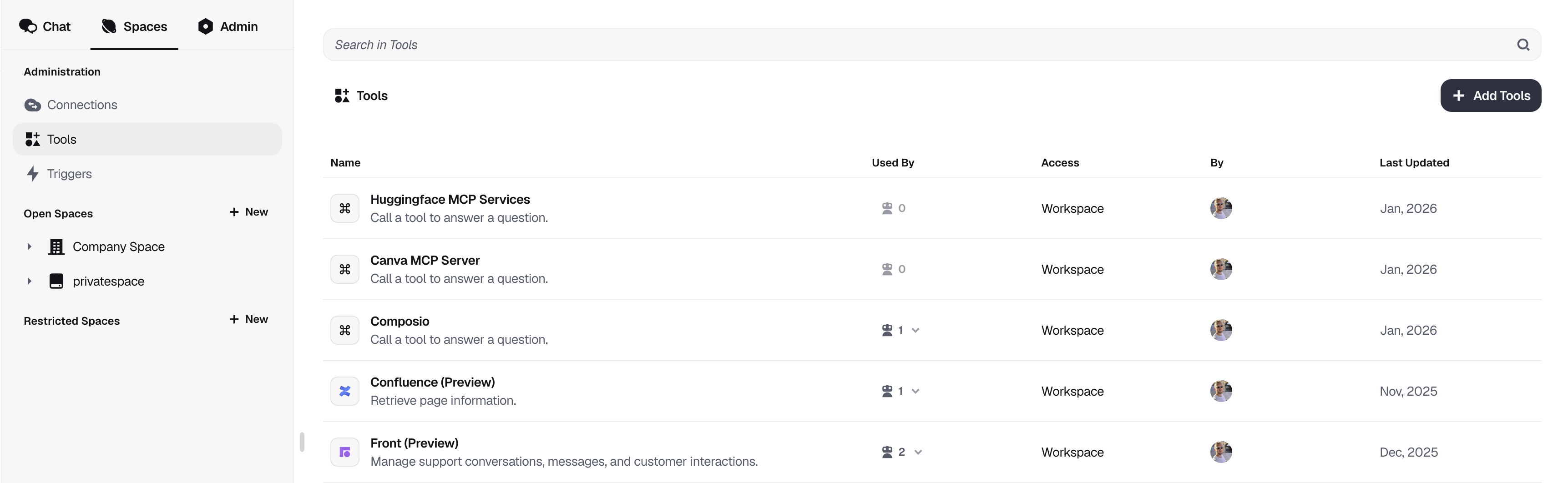Click the Confluence tool icon
1568x483 pixels.
coord(344,391)
